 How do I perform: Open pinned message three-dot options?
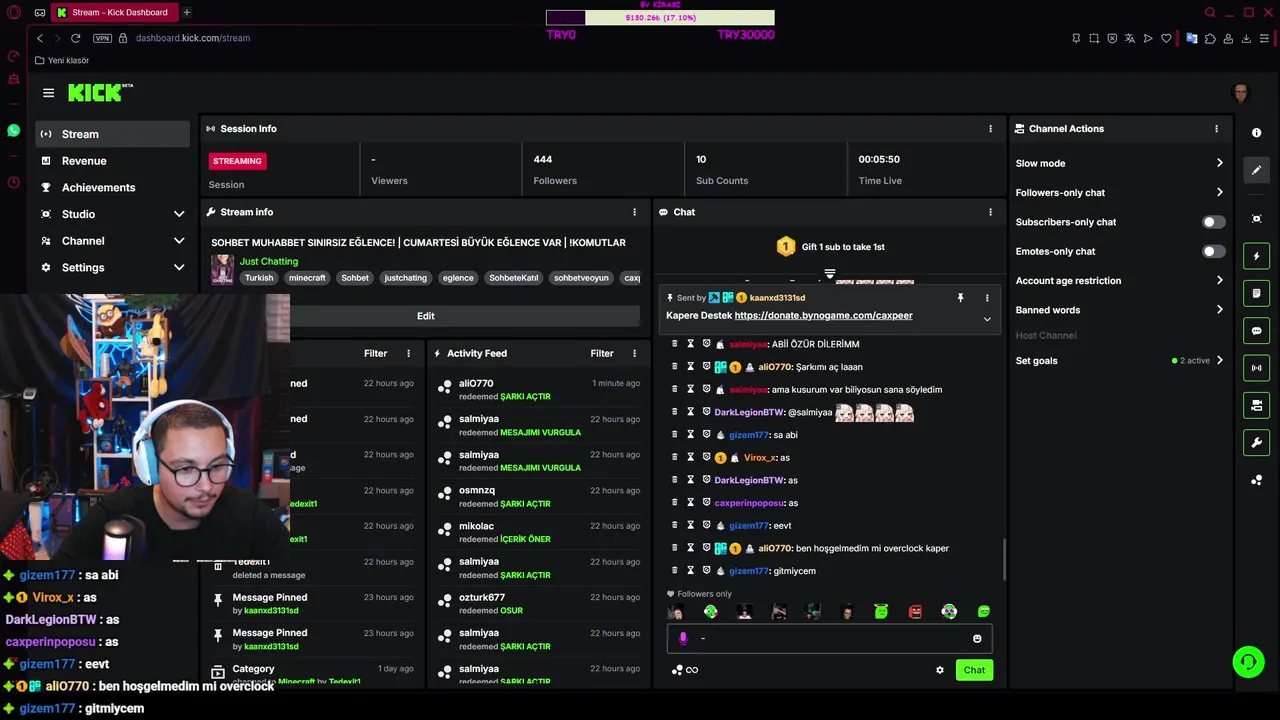click(987, 298)
